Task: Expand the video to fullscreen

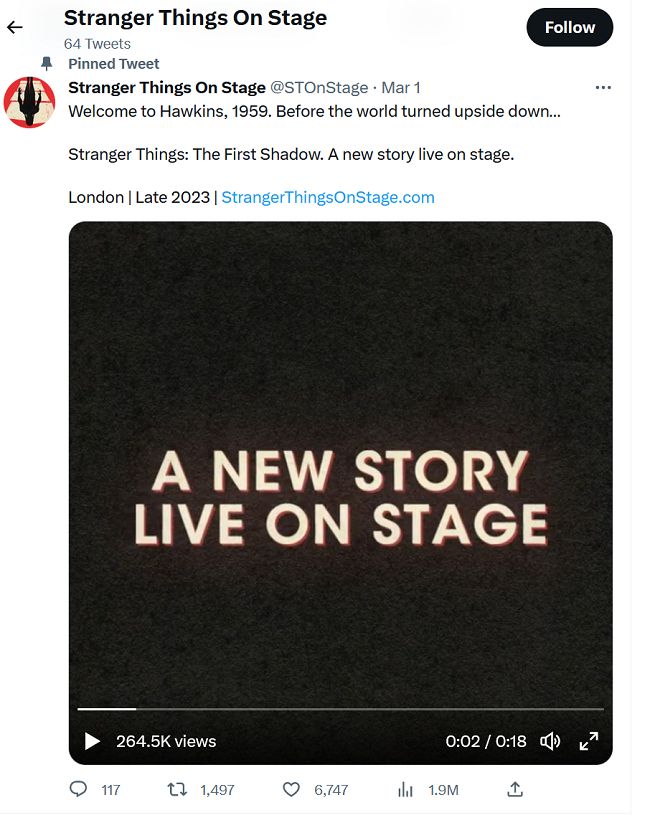Action: point(589,741)
